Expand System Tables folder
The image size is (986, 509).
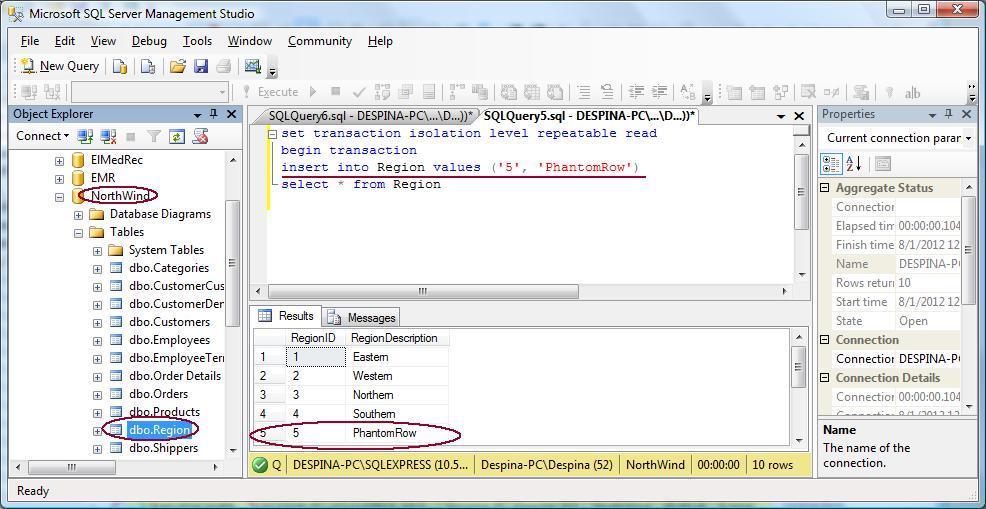click(x=97, y=251)
